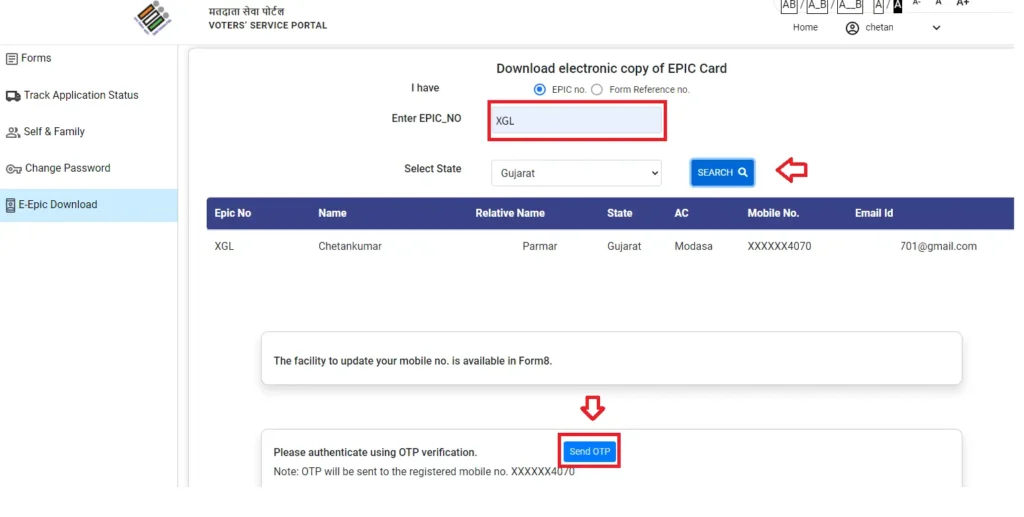Image resolution: width=1024 pixels, height=517 pixels.
Task: Click the people icon beside Self & Family
Action: click(13, 133)
